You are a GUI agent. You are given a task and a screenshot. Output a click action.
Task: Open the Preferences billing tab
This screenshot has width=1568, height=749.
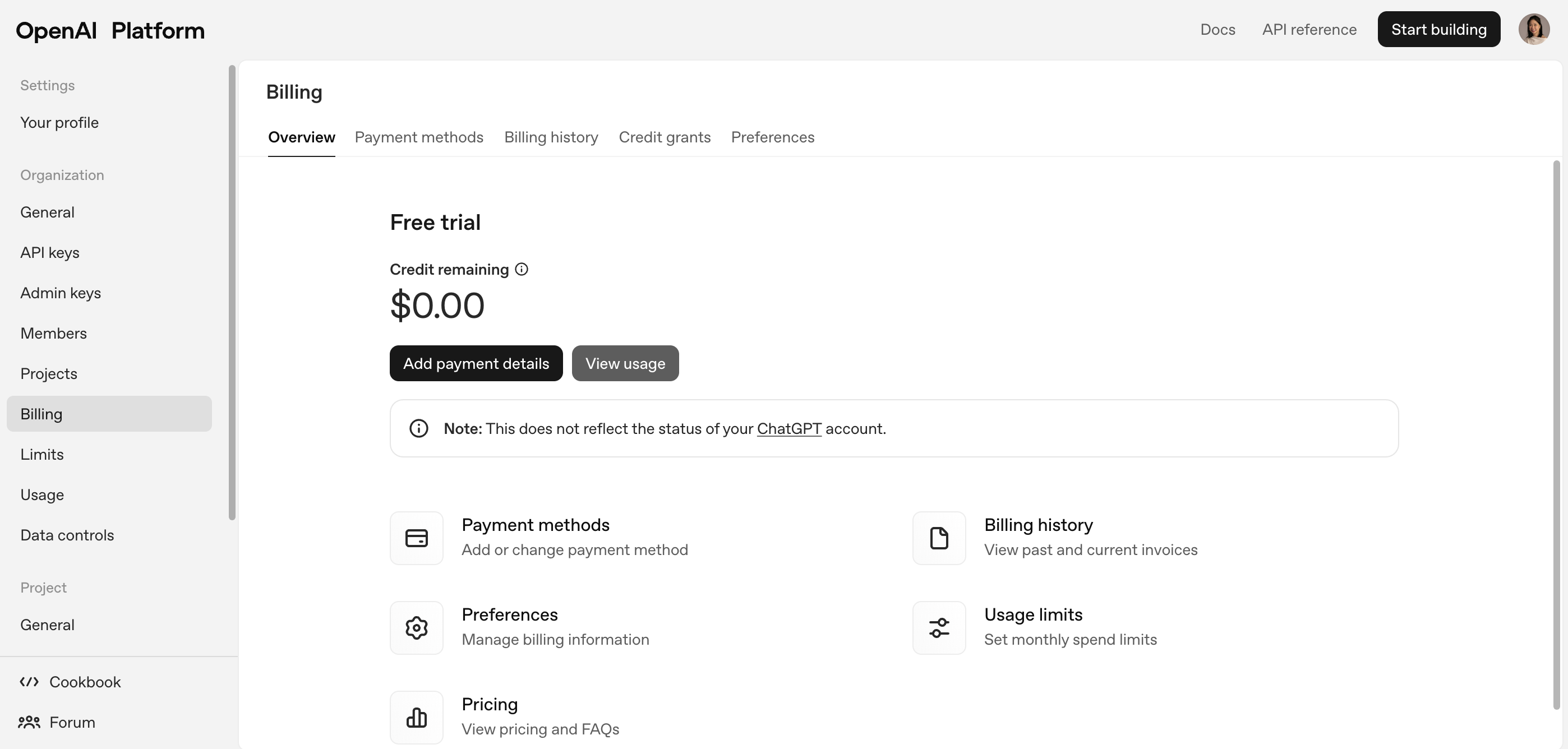(772, 137)
